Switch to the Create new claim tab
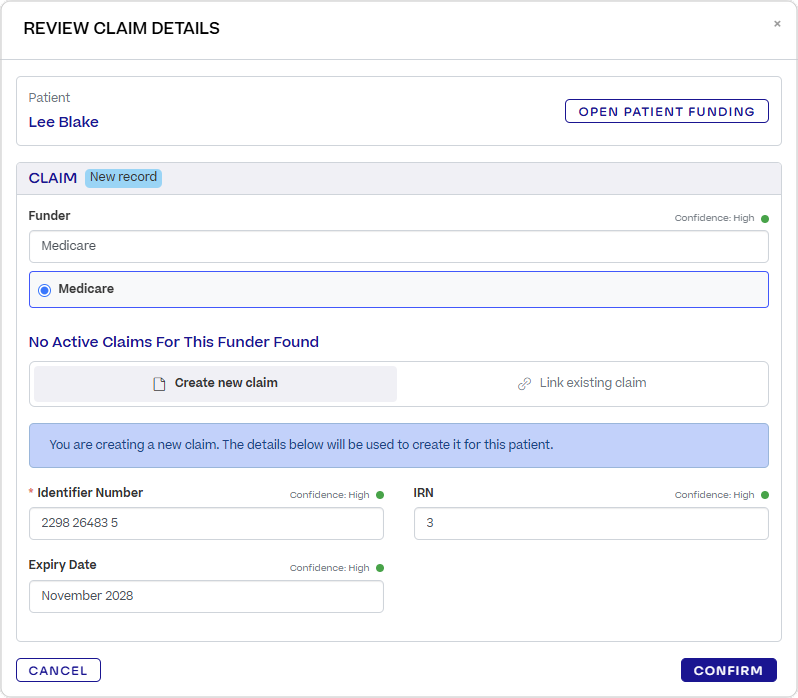This screenshot has height=698, width=798. tap(215, 384)
